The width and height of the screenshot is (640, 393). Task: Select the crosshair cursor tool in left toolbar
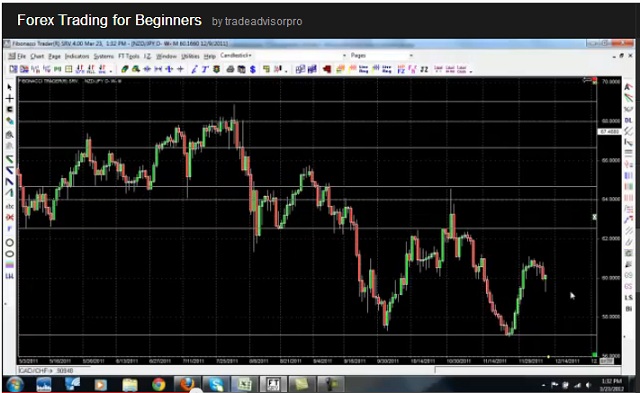(9, 98)
